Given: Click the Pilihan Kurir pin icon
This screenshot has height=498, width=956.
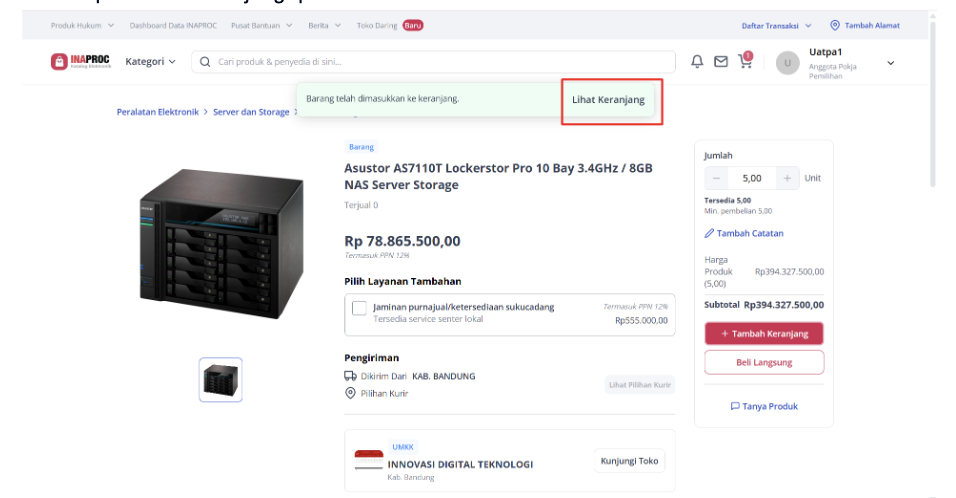Looking at the screenshot, I should (350, 393).
